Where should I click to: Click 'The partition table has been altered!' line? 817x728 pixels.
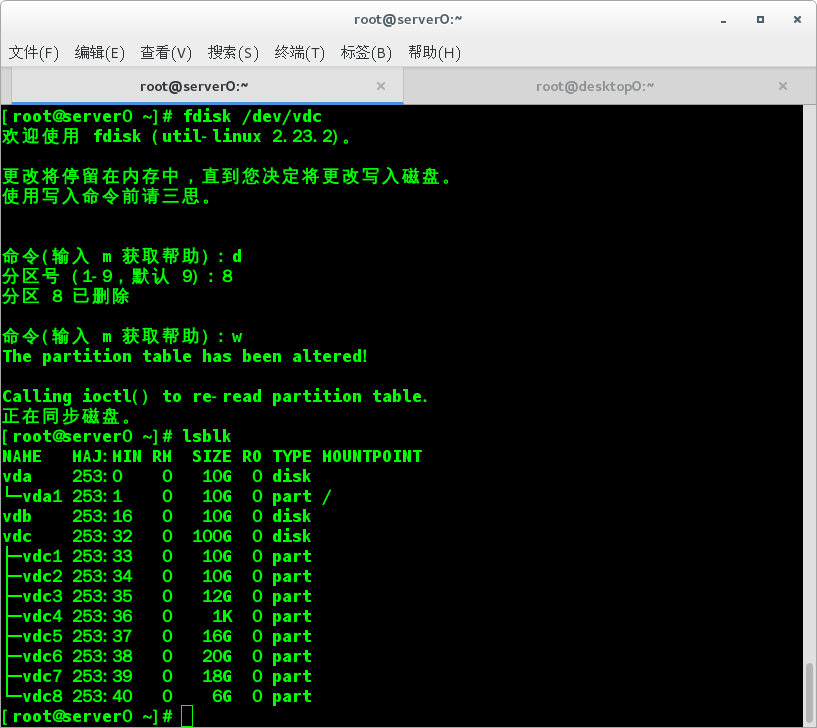185,356
